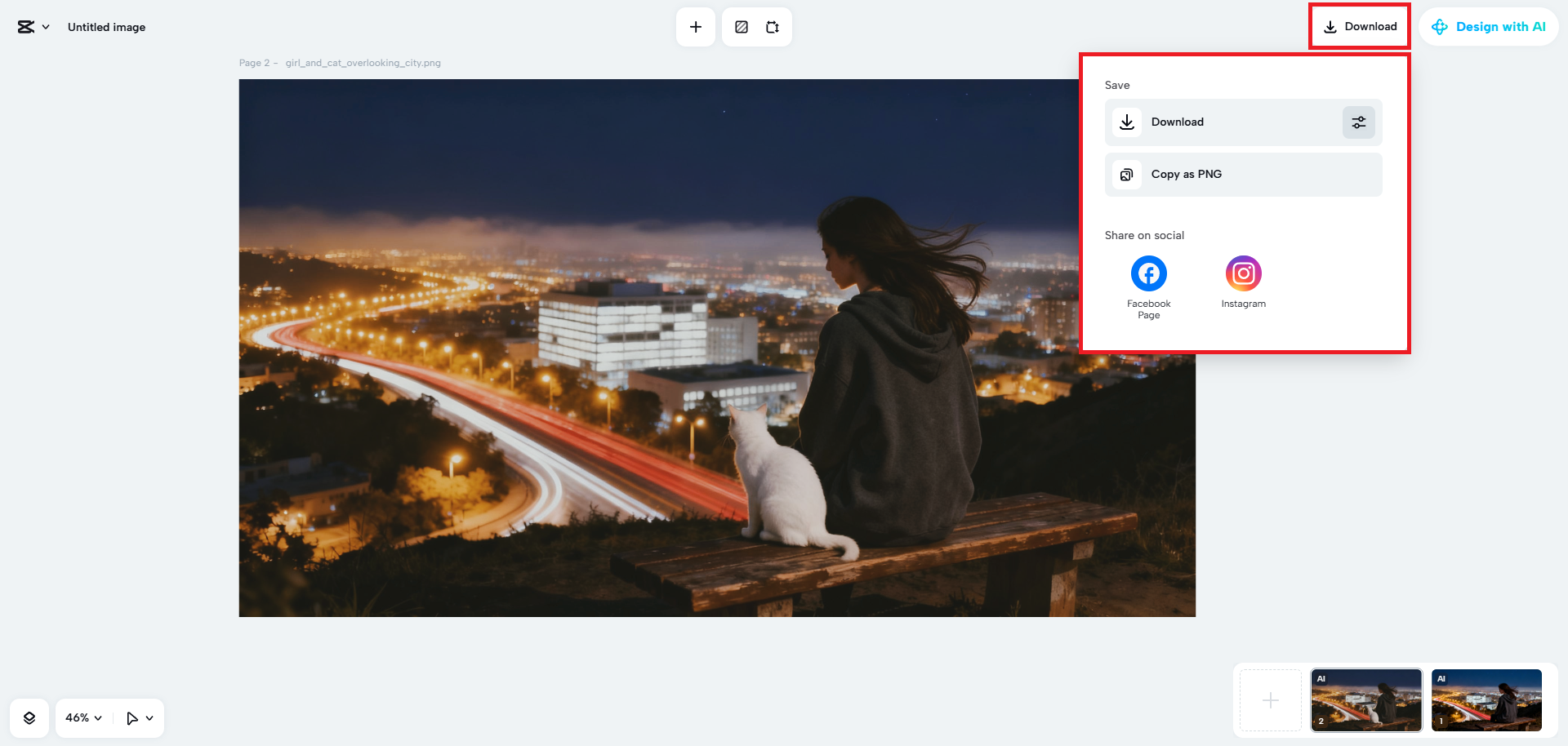
Task: Add a new page via dashed placeholder
Action: pos(1270,700)
